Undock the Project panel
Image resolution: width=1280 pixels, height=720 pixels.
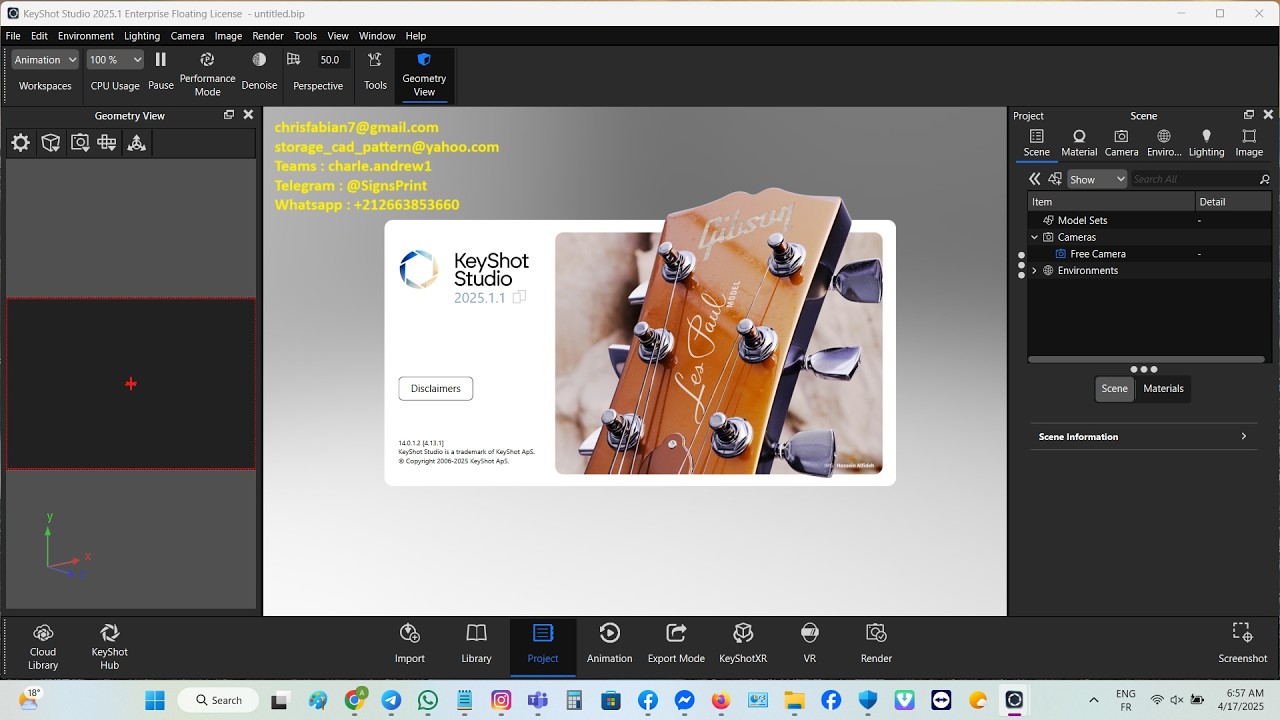pyautogui.click(x=1249, y=115)
